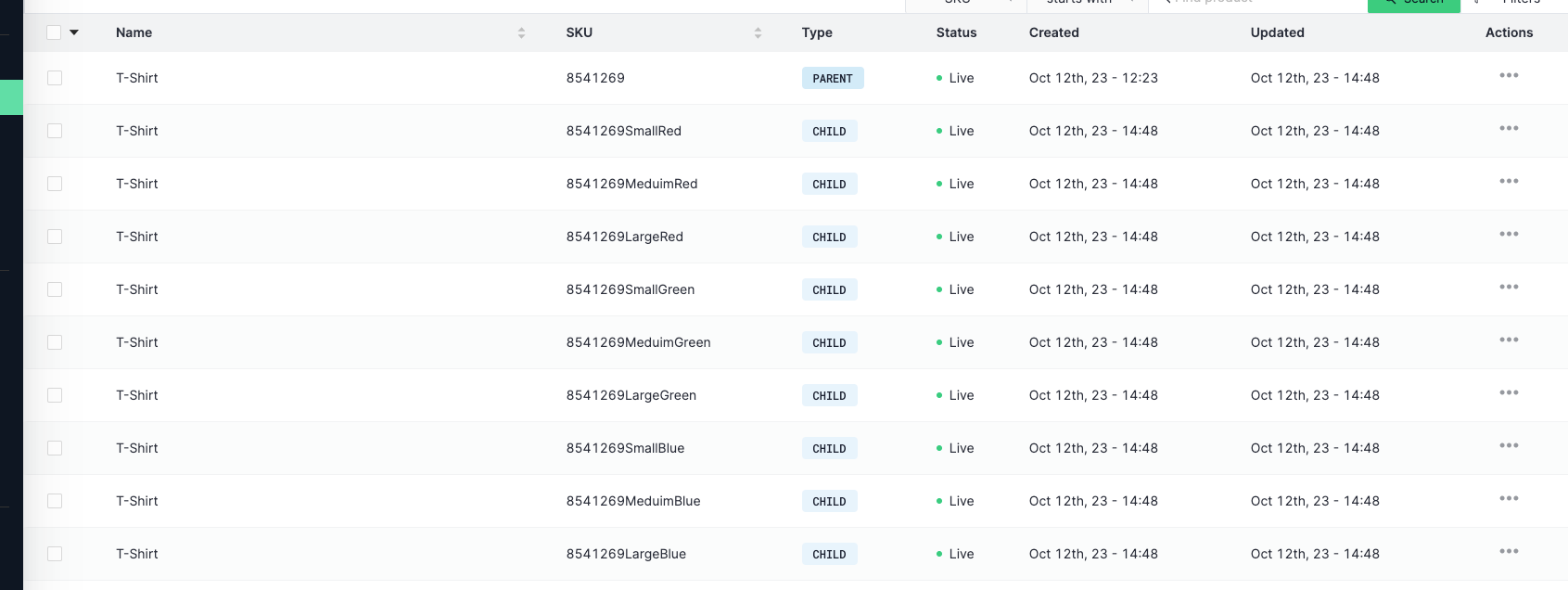Select the PARENT T-Shirt row checkbox
Image resolution: width=1568 pixels, height=590 pixels.
[55, 78]
